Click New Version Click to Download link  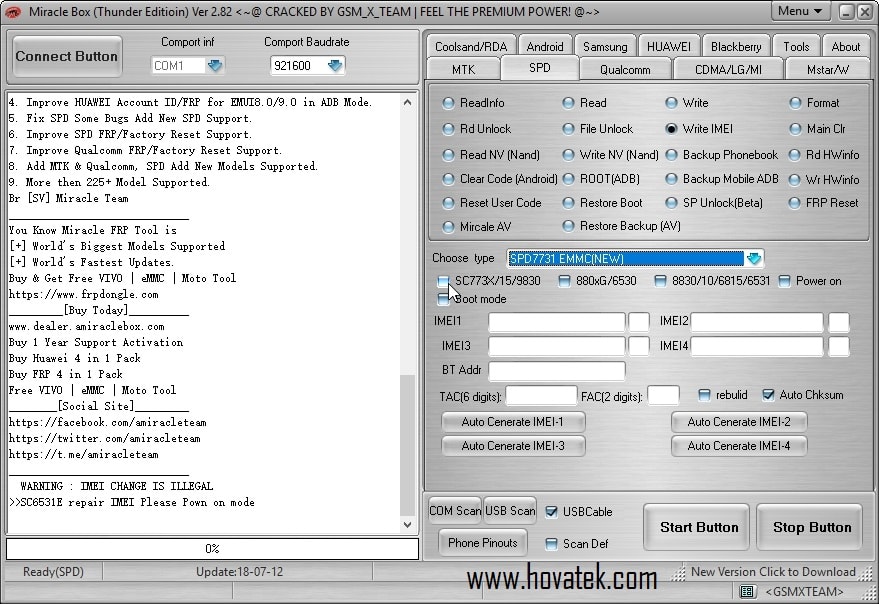773,572
